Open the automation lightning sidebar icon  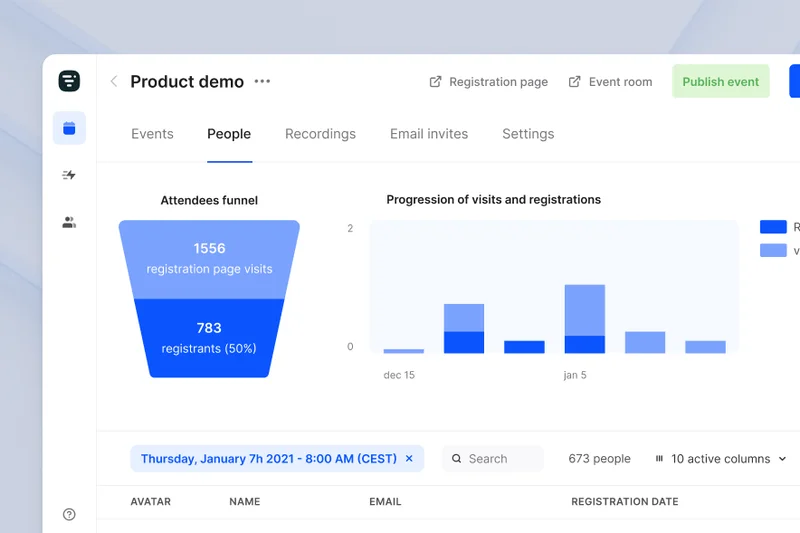pos(69,175)
